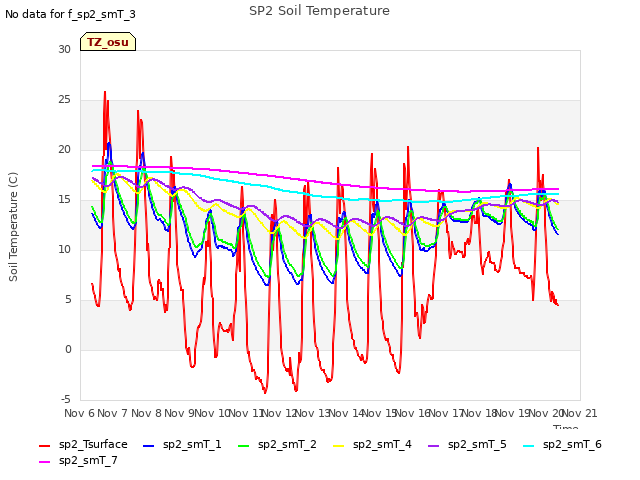Click the red sp2_Tsurface legend swatch

(44, 446)
